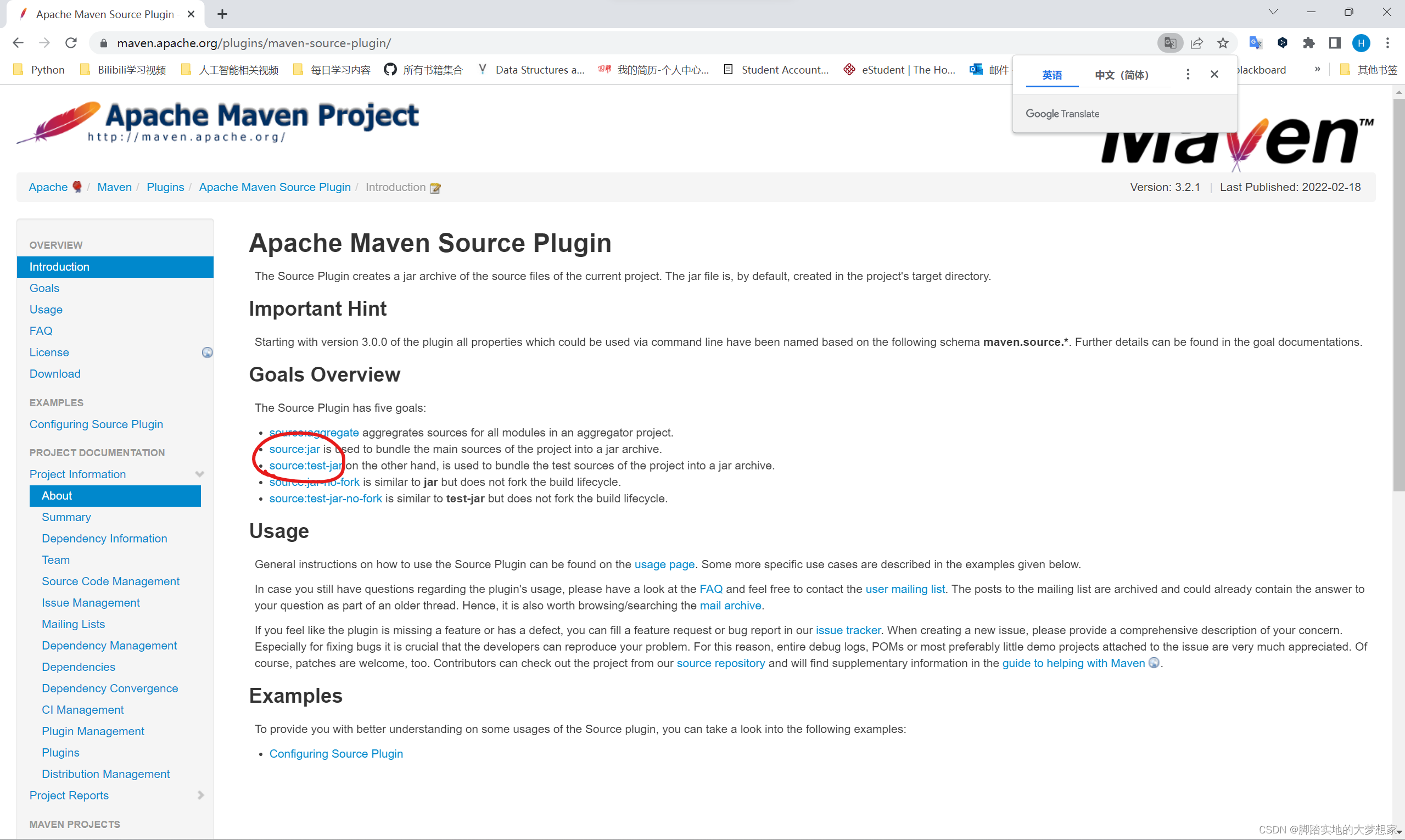Open the Chrome three-dot menu
The height and width of the screenshot is (840, 1405).
click(x=1387, y=43)
